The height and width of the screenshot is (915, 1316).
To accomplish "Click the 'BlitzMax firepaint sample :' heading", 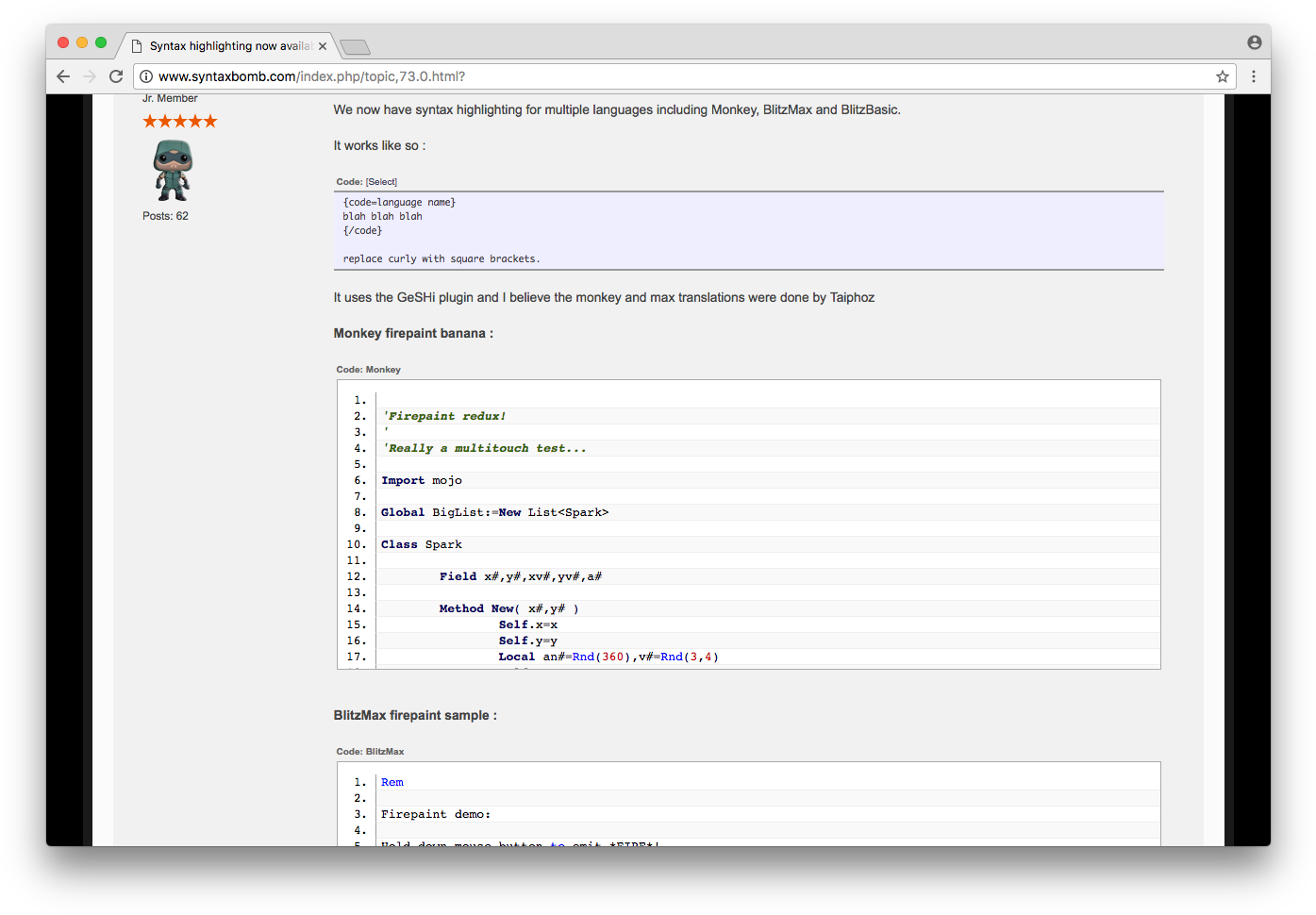I will [415, 715].
